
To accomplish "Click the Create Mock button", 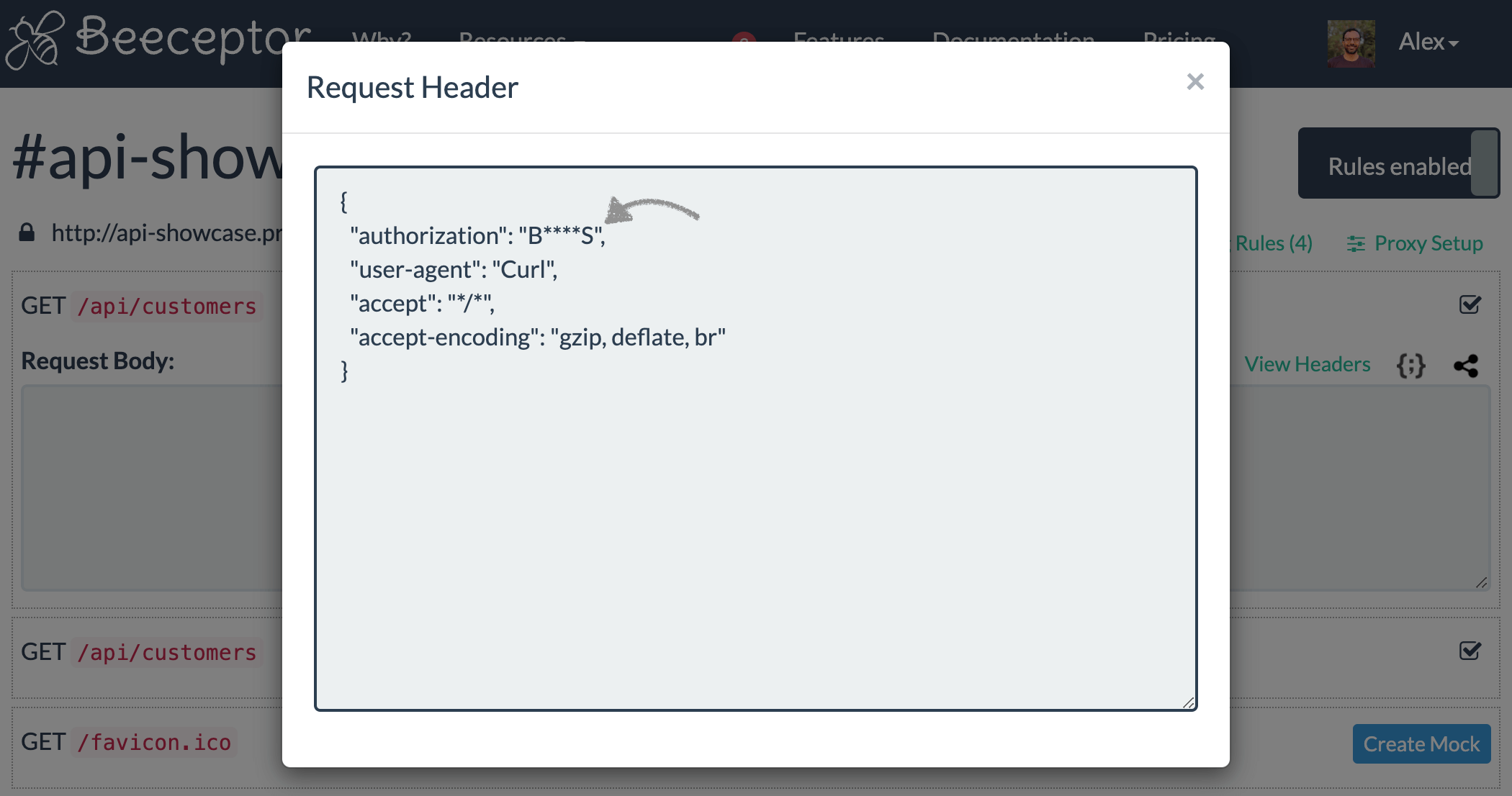I will pos(1420,744).
